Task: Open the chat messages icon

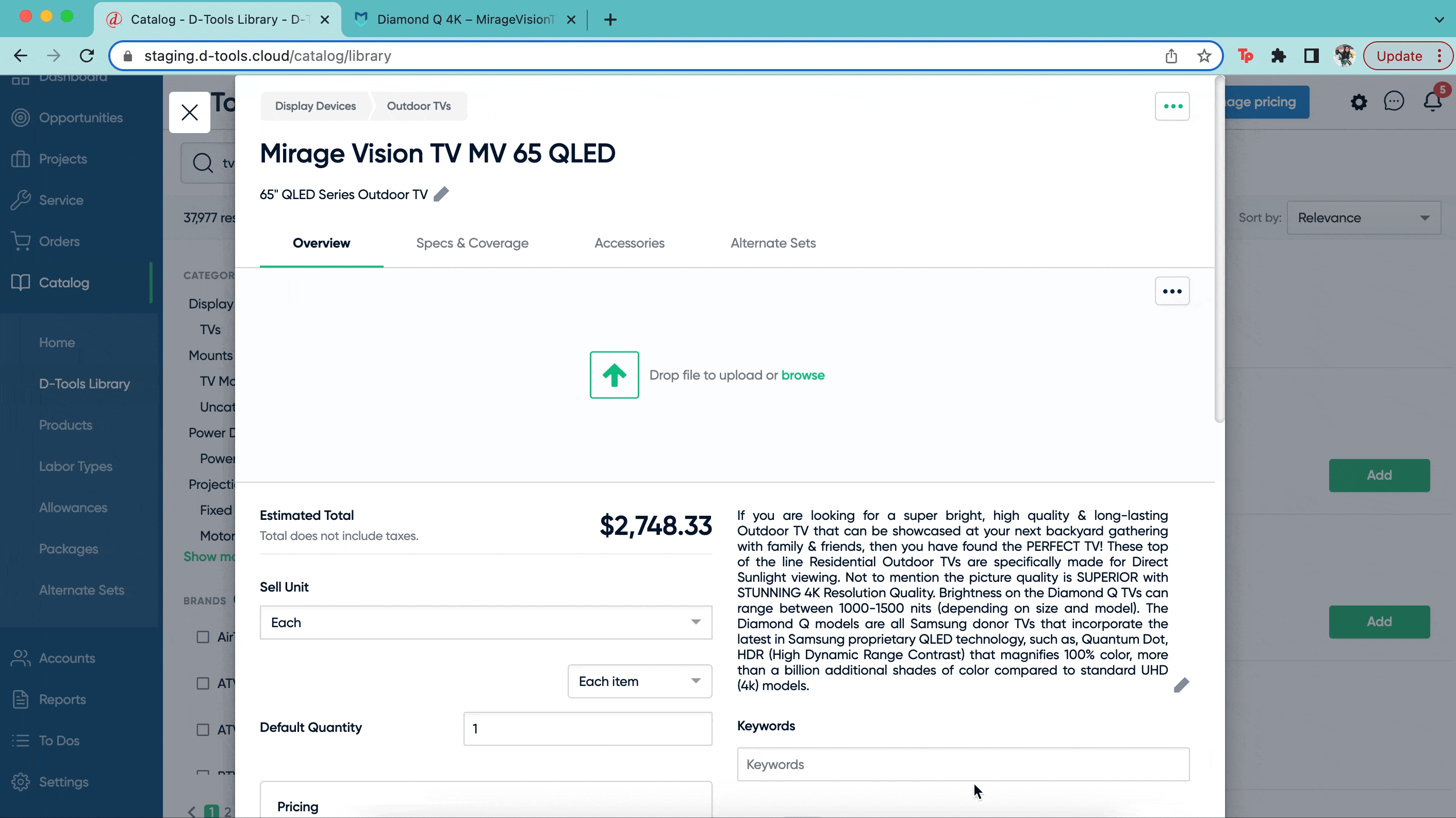Action: click(x=1393, y=102)
